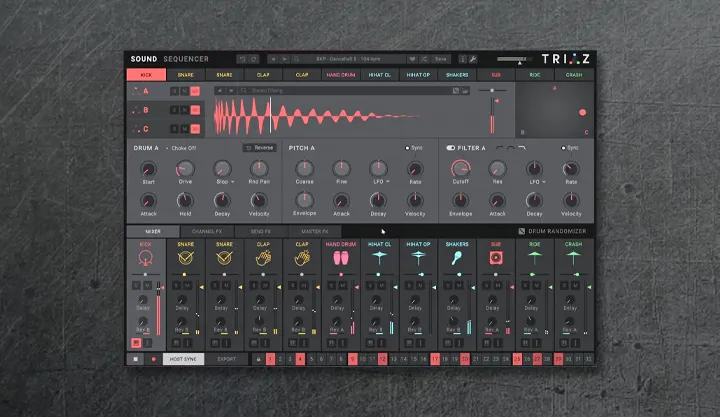Click the Drum Randomizer button
Viewport: 720px width, 417px height.
point(553,231)
